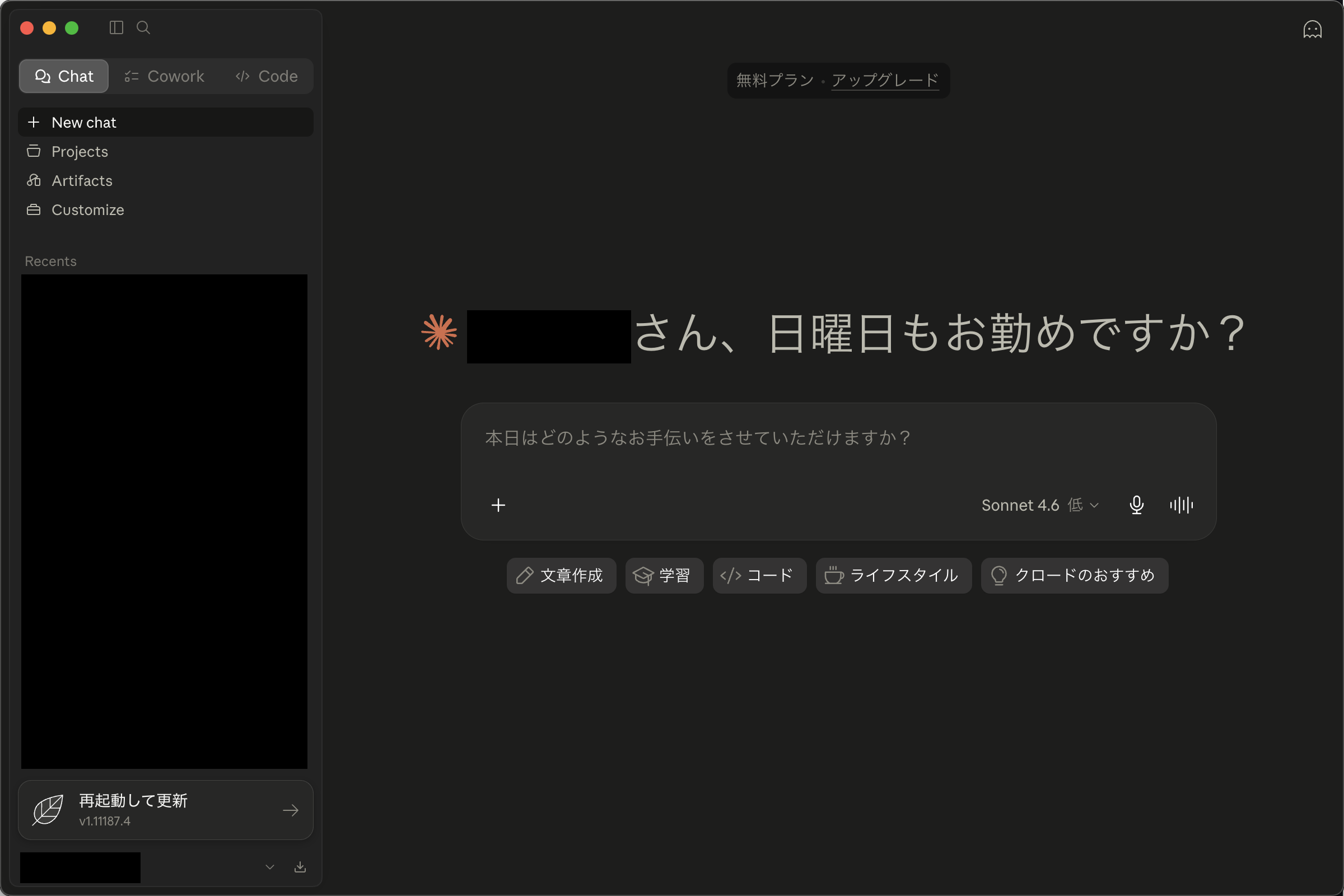The height and width of the screenshot is (896, 1344).
Task: Click the arrow on the update banner
Action: [291, 810]
